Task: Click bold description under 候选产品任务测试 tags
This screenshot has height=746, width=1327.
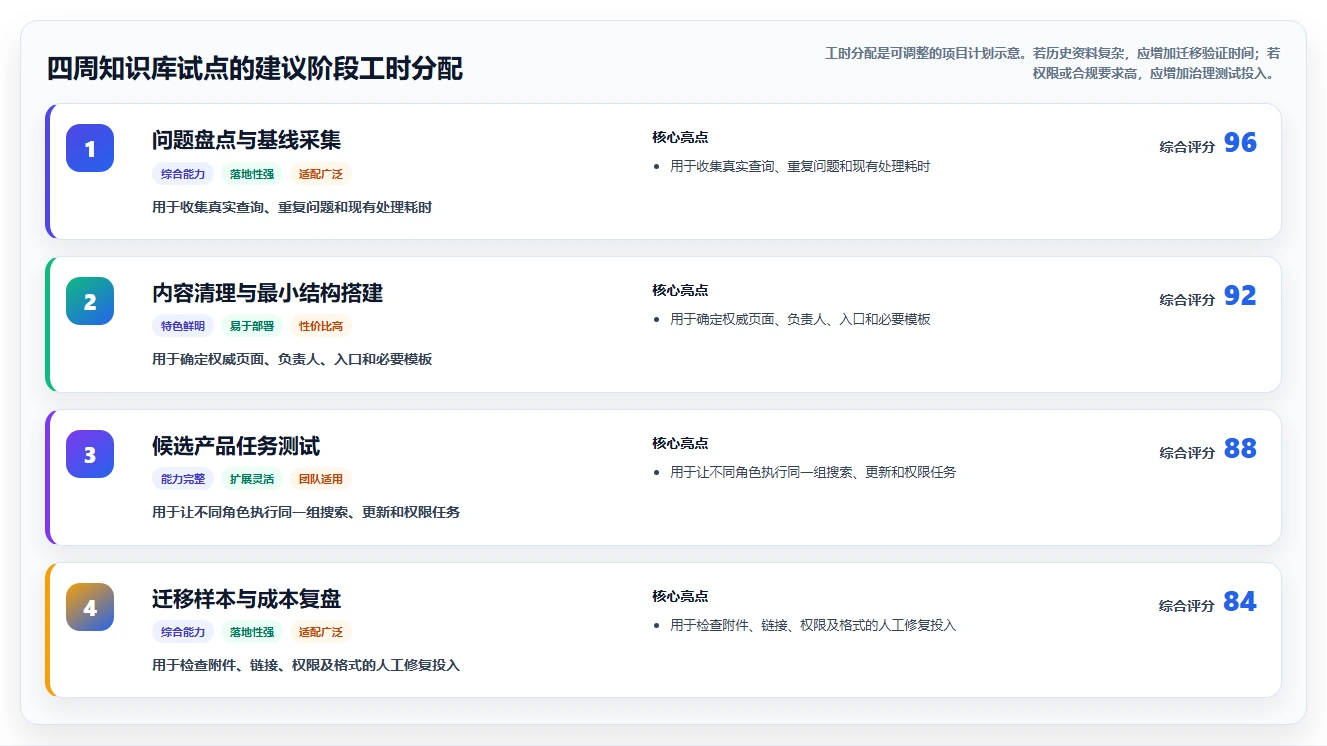Action: coord(306,512)
